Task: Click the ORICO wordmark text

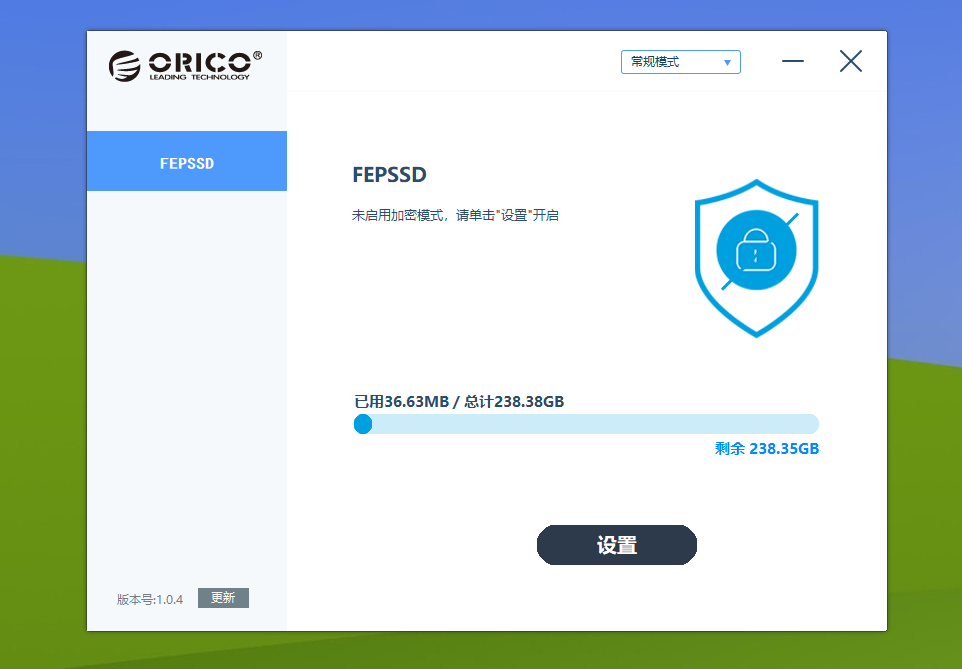Action: 200,62
